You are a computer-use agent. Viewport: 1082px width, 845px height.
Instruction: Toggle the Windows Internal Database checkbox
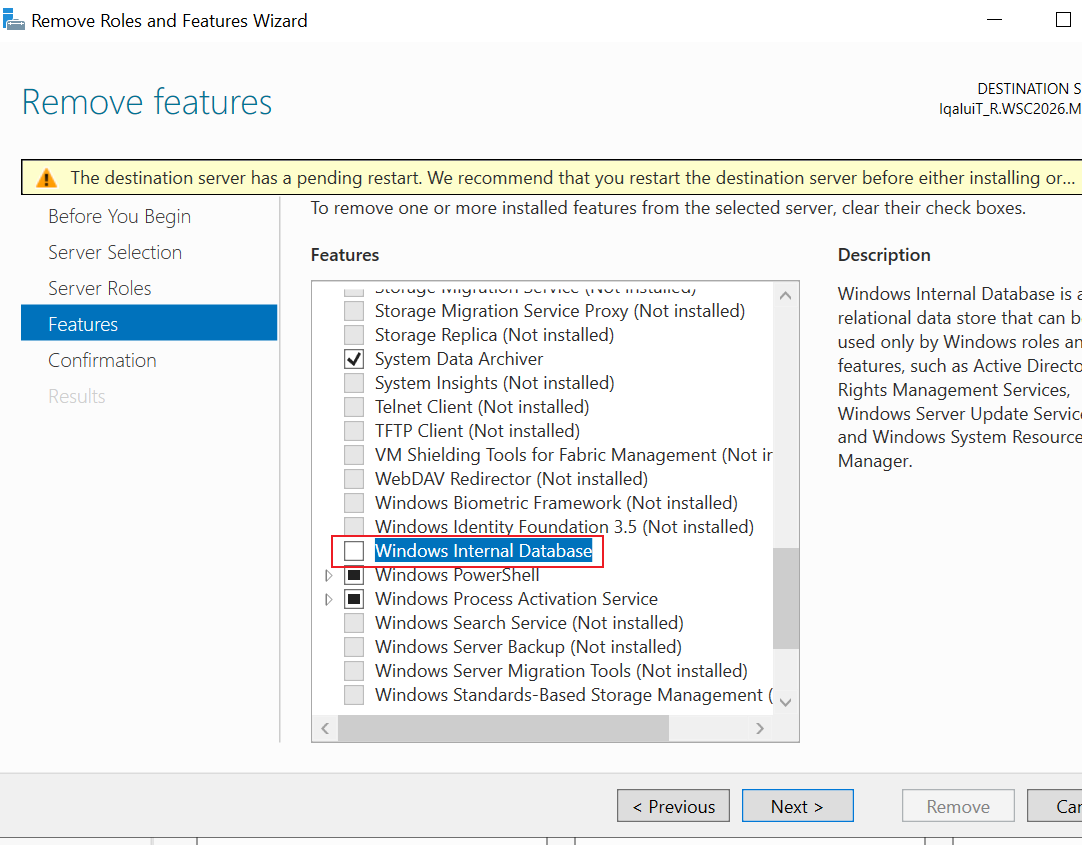click(x=354, y=550)
